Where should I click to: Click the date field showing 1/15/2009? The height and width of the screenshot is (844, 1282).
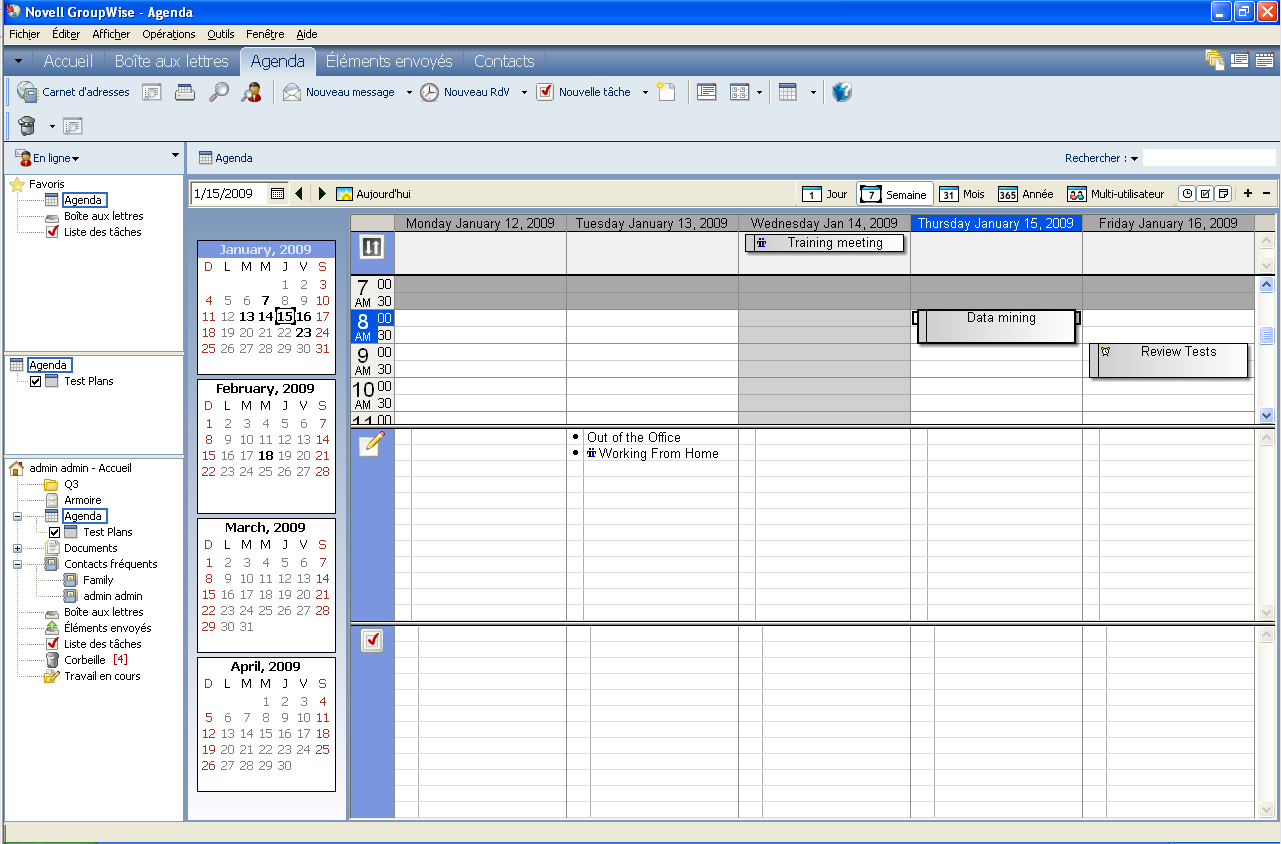click(229, 194)
